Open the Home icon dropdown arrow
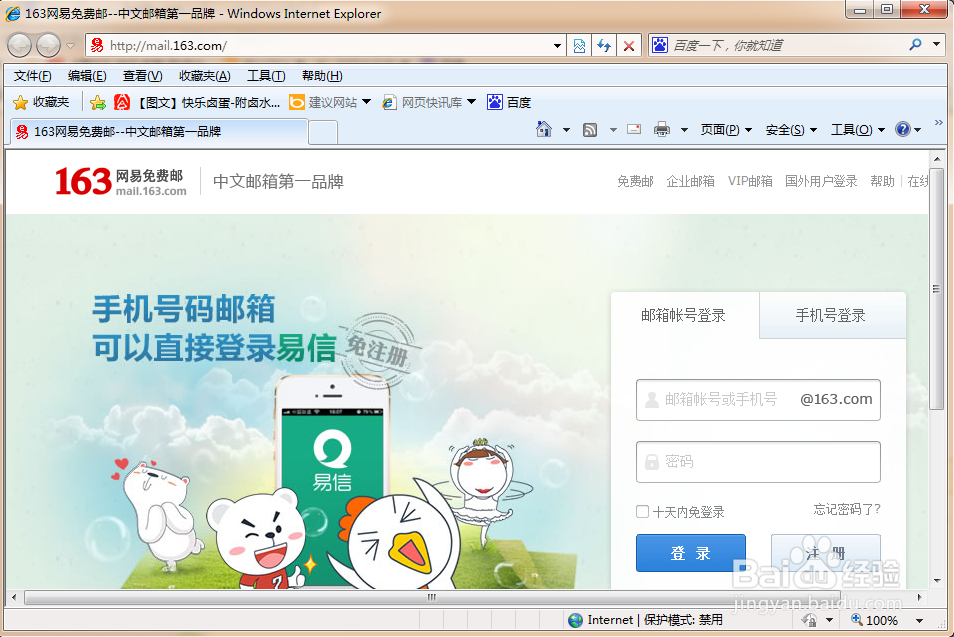The image size is (954, 637). pyautogui.click(x=566, y=130)
